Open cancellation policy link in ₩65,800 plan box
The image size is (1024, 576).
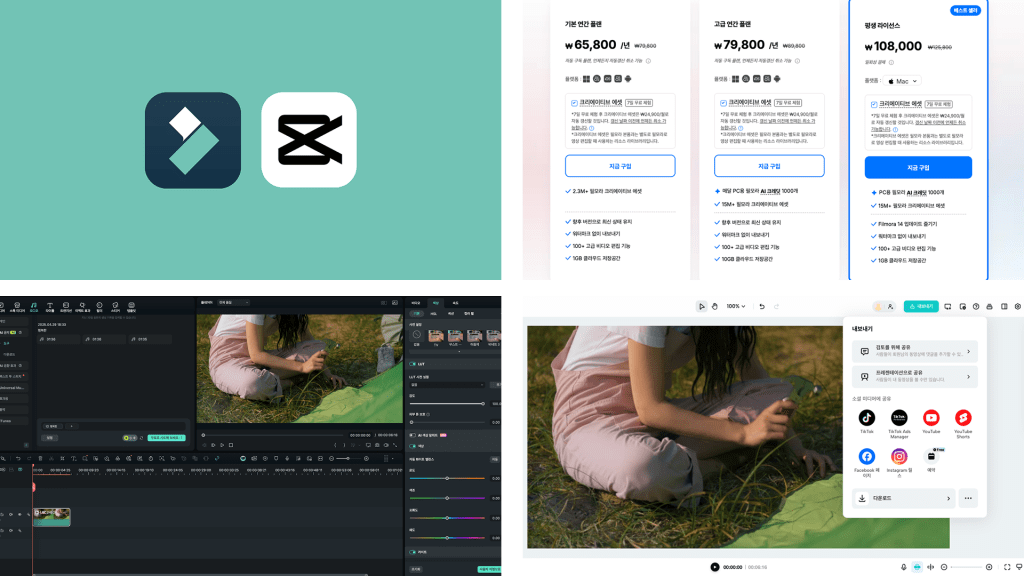coord(638,121)
